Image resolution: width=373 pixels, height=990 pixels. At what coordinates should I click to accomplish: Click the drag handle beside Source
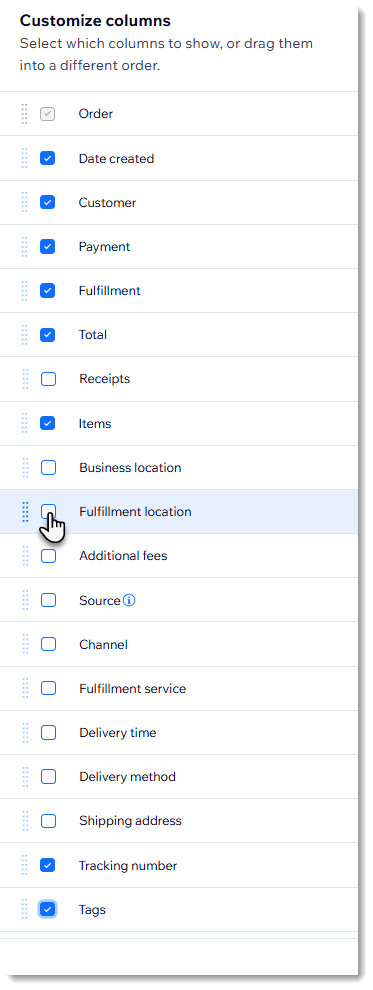[25, 600]
